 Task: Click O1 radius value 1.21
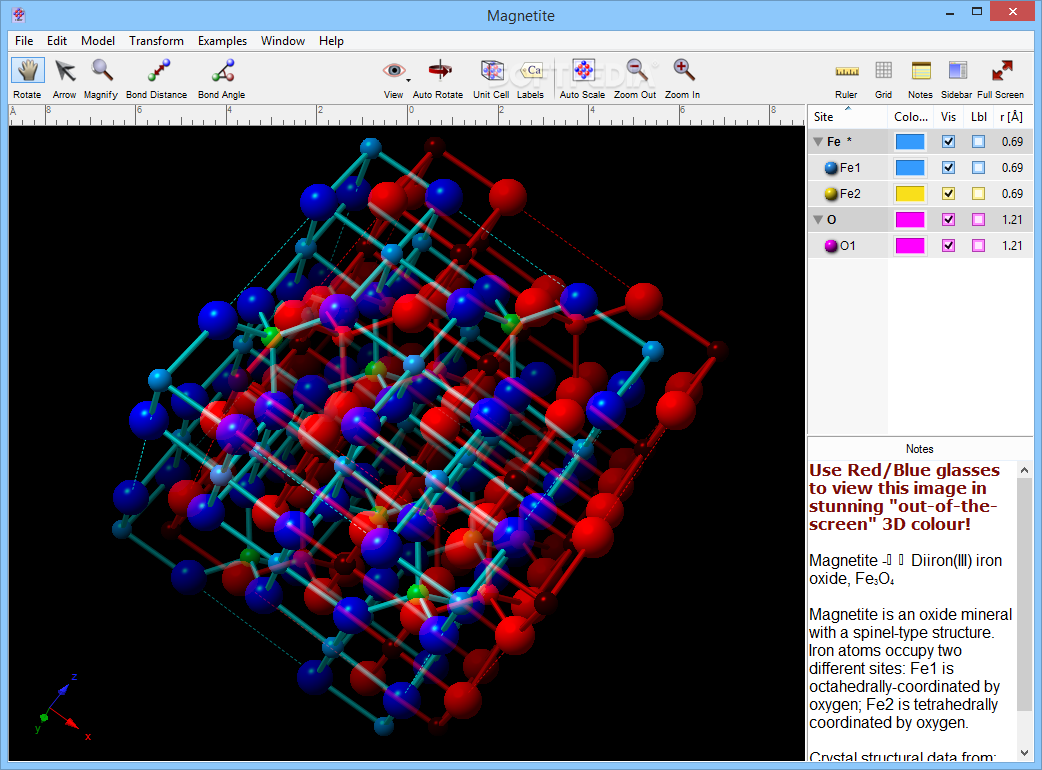pyautogui.click(x=1012, y=245)
